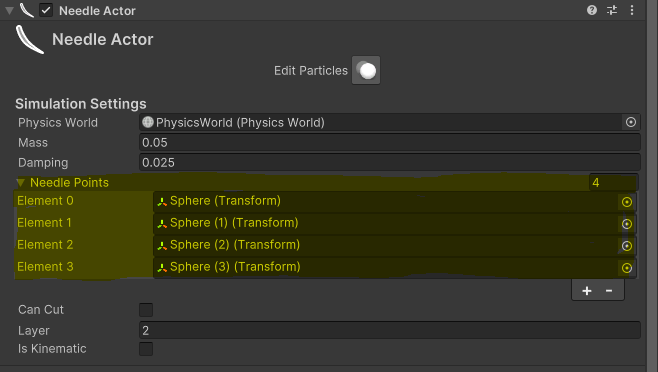Image resolution: width=658 pixels, height=372 pixels.
Task: Edit the Needle Points array size field
Action: pos(614,183)
